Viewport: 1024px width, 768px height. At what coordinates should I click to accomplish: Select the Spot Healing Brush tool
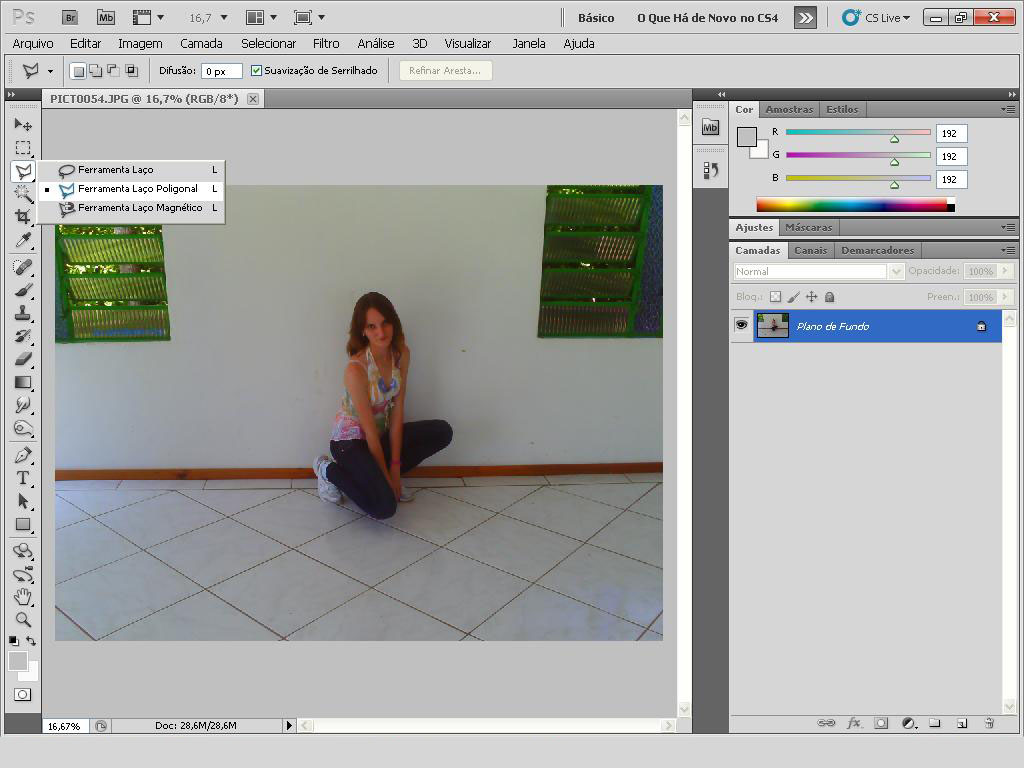(23, 267)
